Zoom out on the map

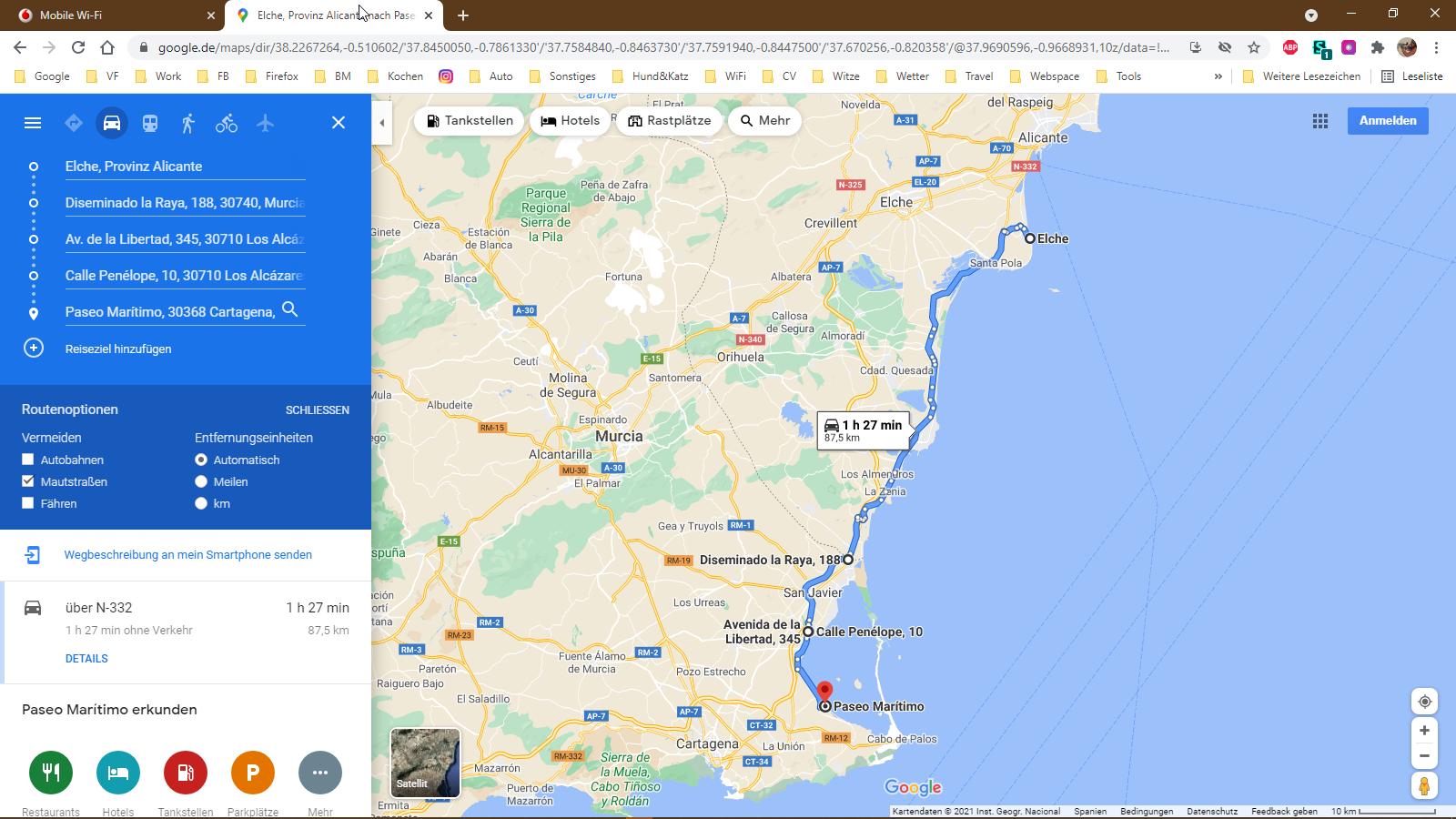(1425, 756)
